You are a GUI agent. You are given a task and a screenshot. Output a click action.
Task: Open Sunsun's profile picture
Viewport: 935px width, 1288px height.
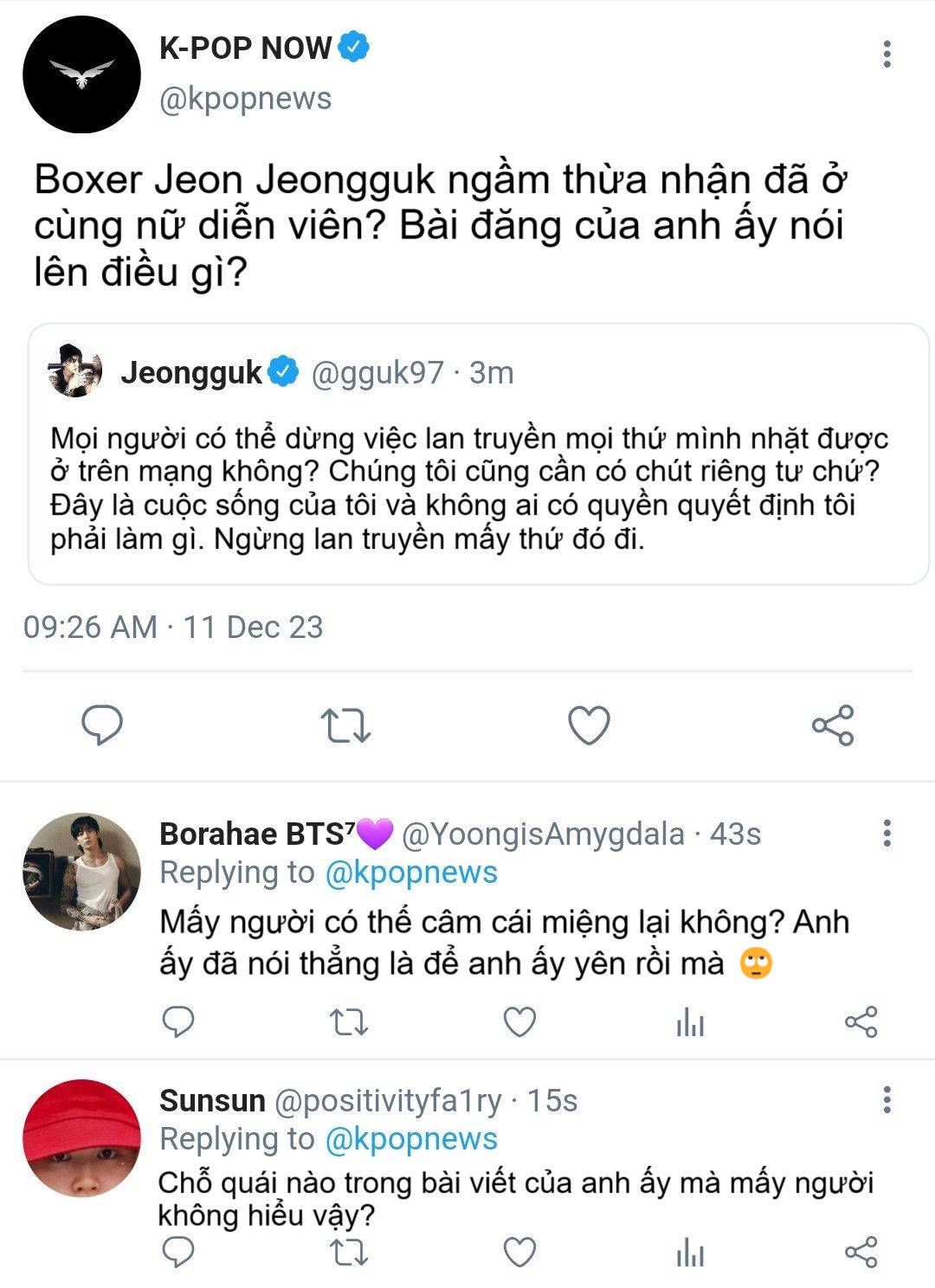(x=81, y=1138)
